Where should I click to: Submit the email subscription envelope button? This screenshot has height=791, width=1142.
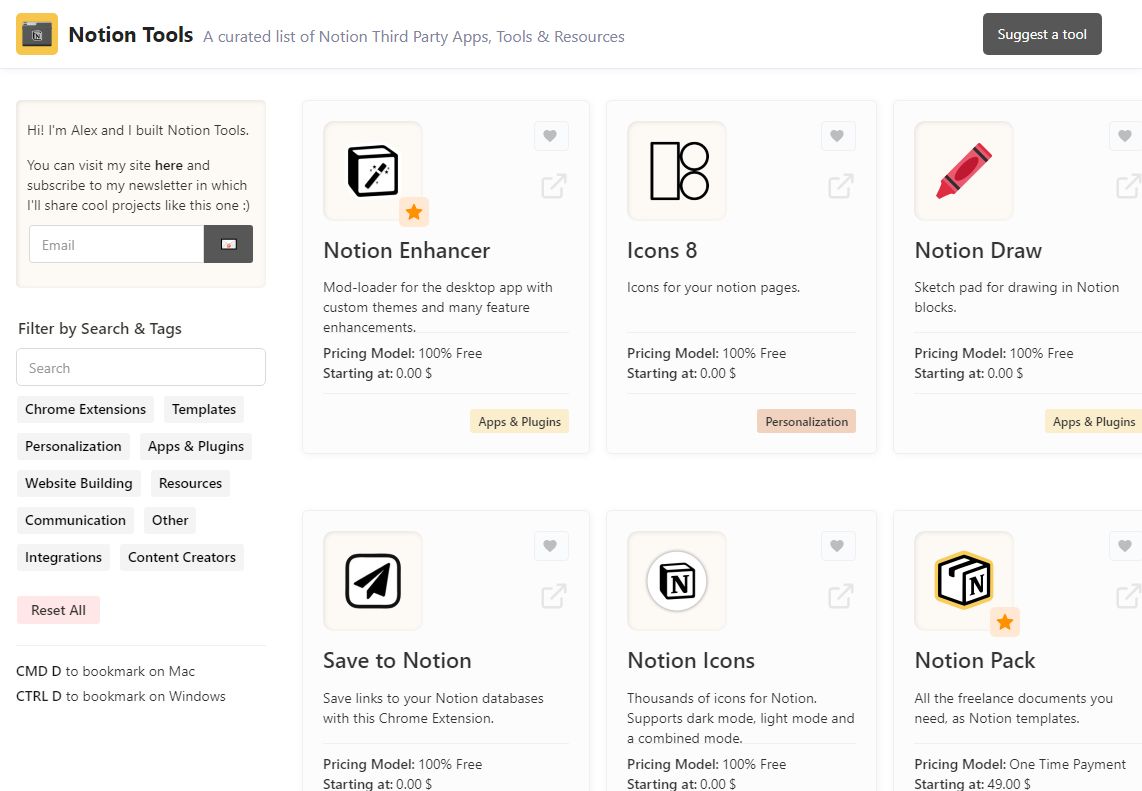228,244
